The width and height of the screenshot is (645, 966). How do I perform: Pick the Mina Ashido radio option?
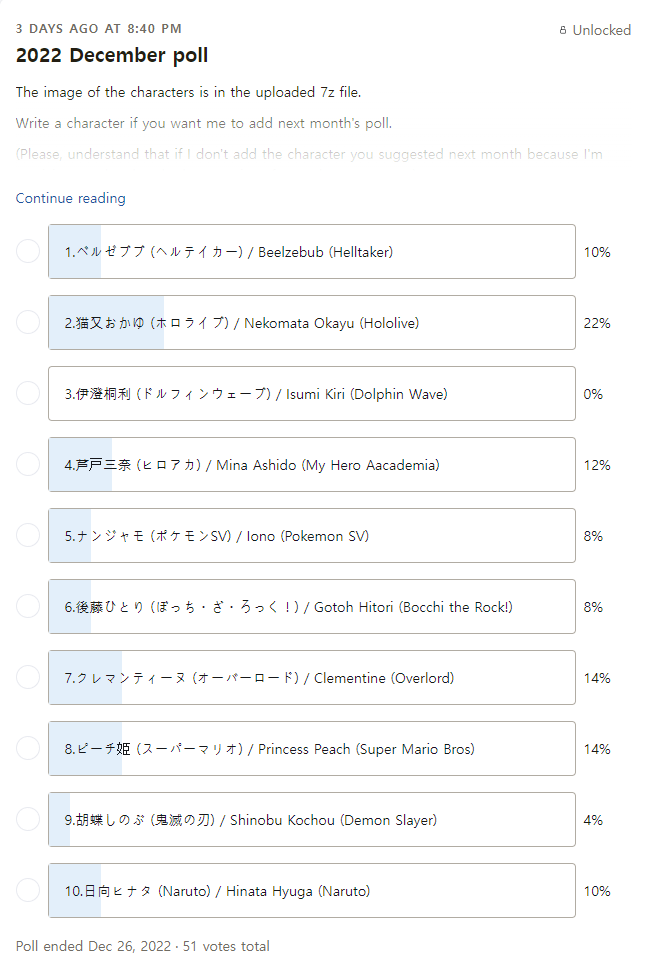[28, 464]
